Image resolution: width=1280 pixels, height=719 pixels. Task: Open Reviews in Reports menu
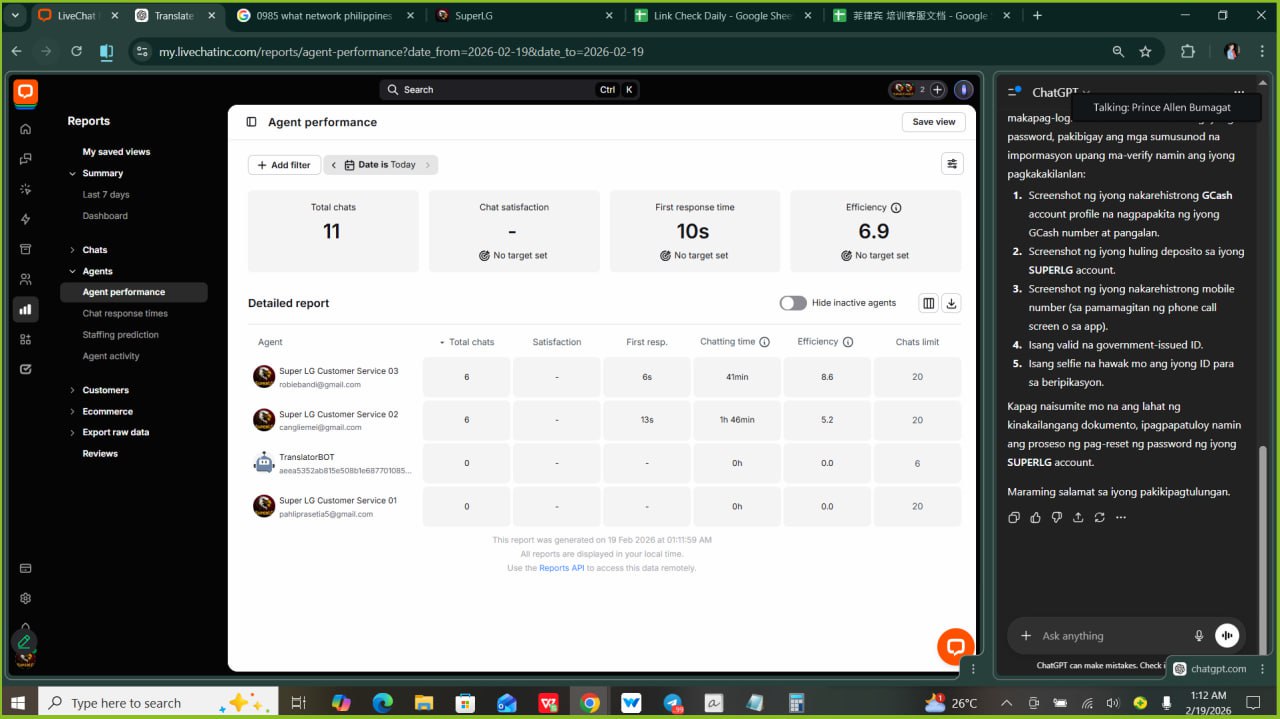pos(100,454)
